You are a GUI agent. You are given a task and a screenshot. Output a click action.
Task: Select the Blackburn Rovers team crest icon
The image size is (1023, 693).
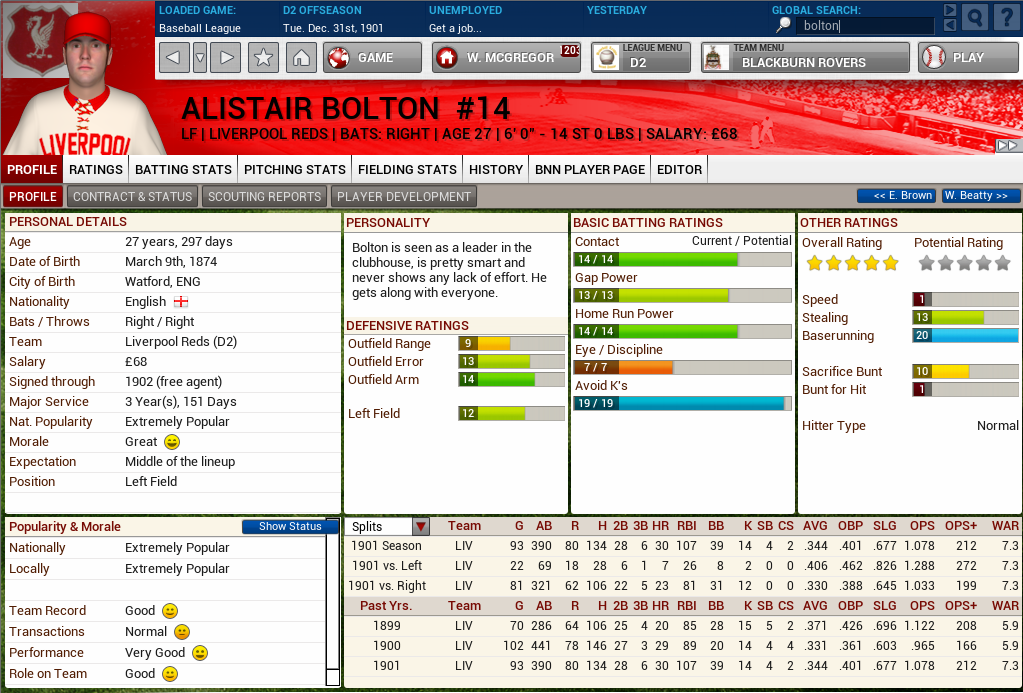point(716,57)
